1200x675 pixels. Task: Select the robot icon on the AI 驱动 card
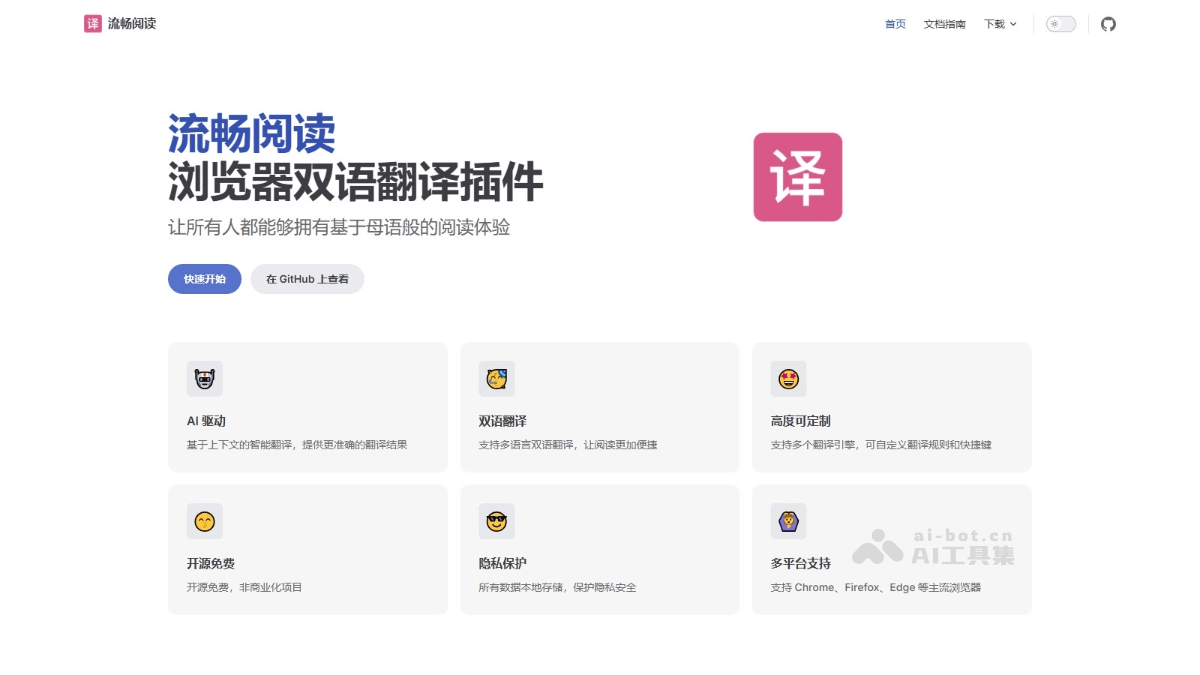pyautogui.click(x=205, y=379)
